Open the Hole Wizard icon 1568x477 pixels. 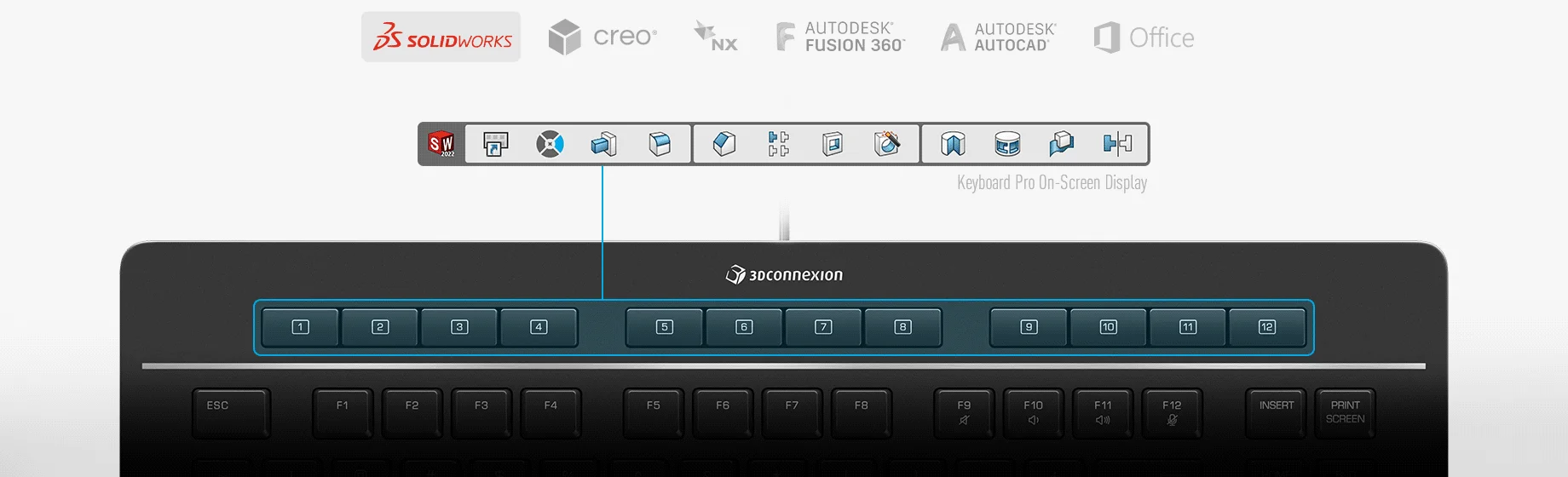click(887, 144)
